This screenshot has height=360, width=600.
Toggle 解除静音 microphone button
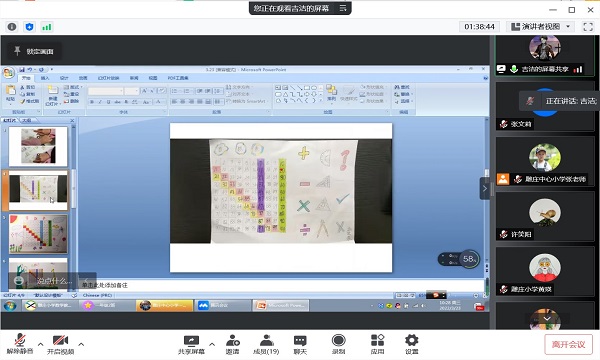point(20,344)
